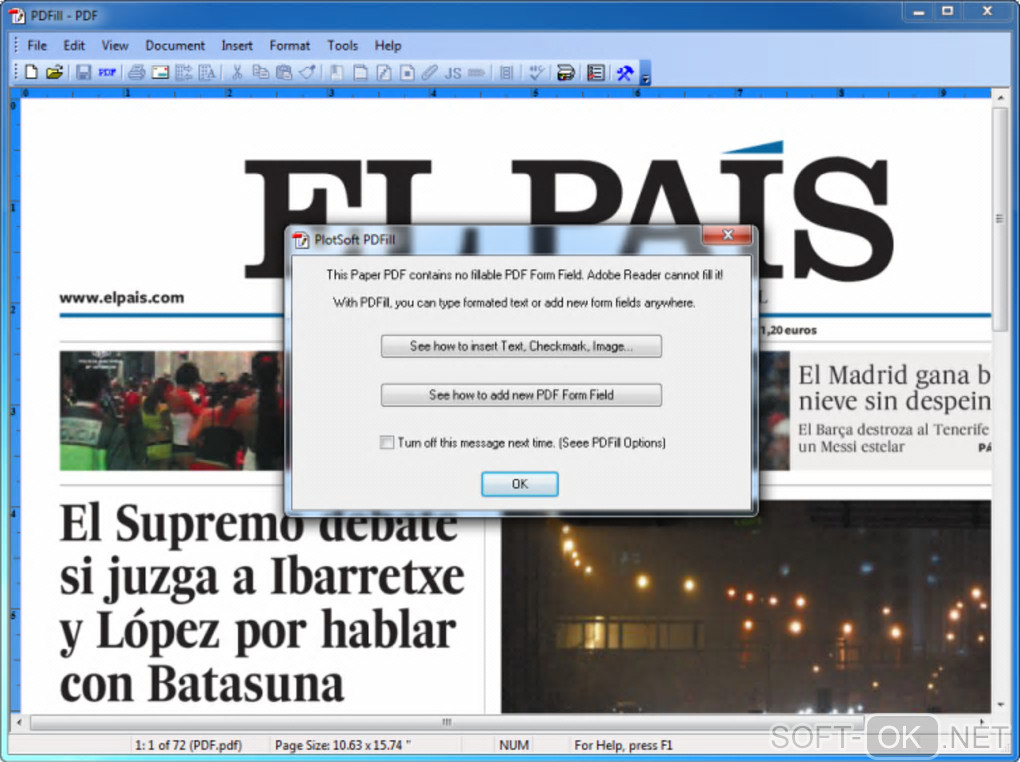Screen dimensions: 1020x762
Task: Click the blank page icon after the bookmark
Action: click(x=360, y=72)
